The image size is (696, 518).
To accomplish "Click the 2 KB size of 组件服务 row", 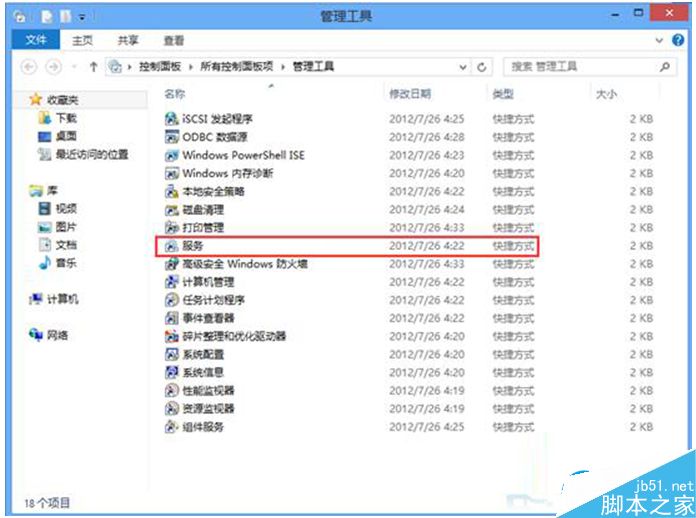I will (x=641, y=427).
